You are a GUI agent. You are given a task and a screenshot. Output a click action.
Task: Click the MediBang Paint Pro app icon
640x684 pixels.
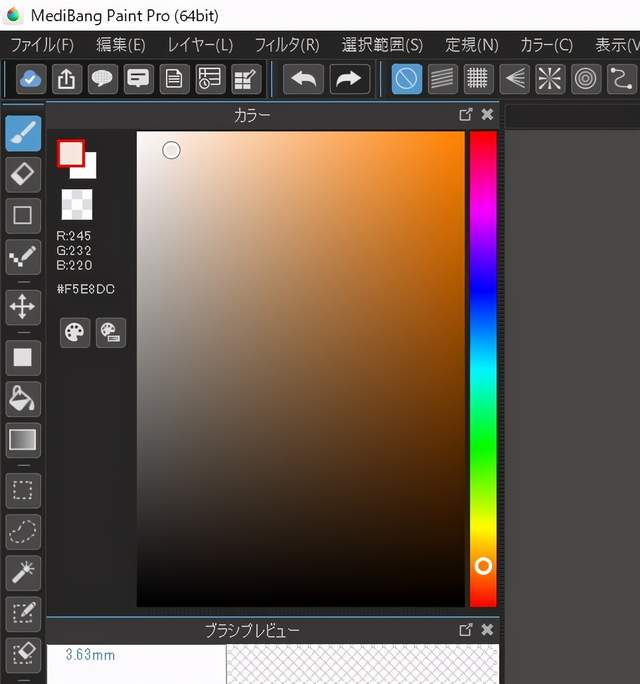coord(14,15)
